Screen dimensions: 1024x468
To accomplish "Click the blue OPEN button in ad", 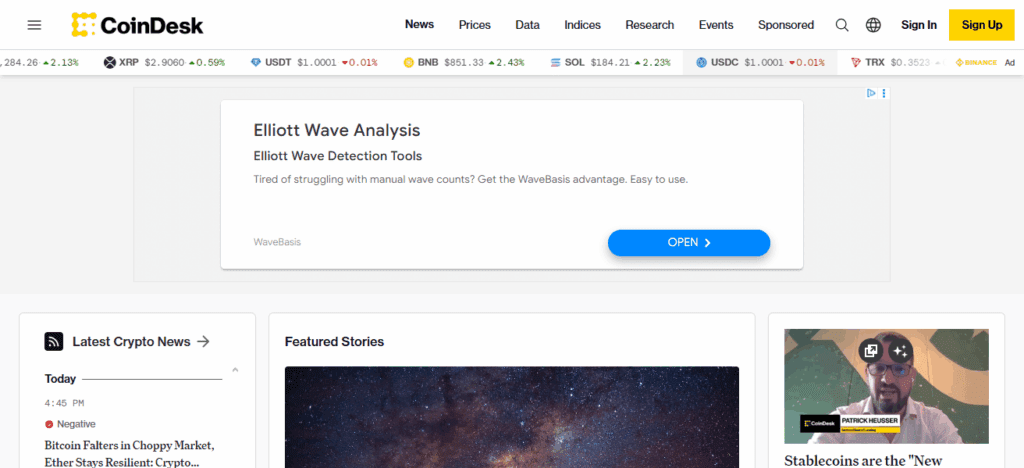I will (689, 242).
